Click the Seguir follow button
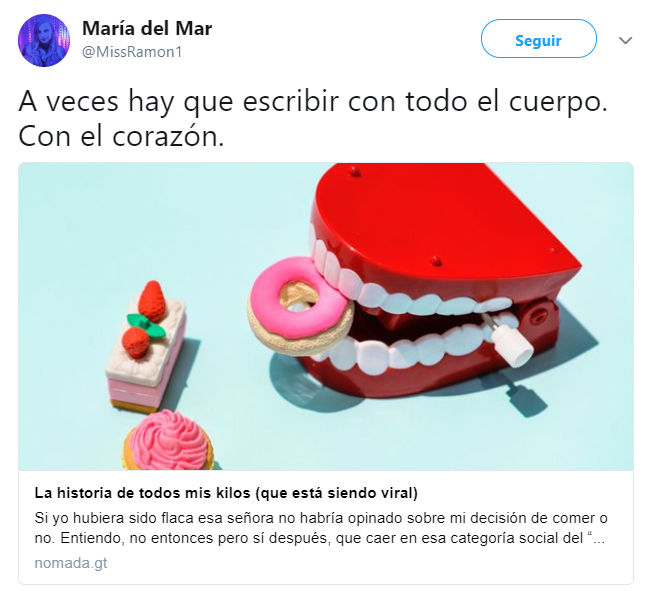Viewport: 651px width, 591px height. [x=538, y=39]
